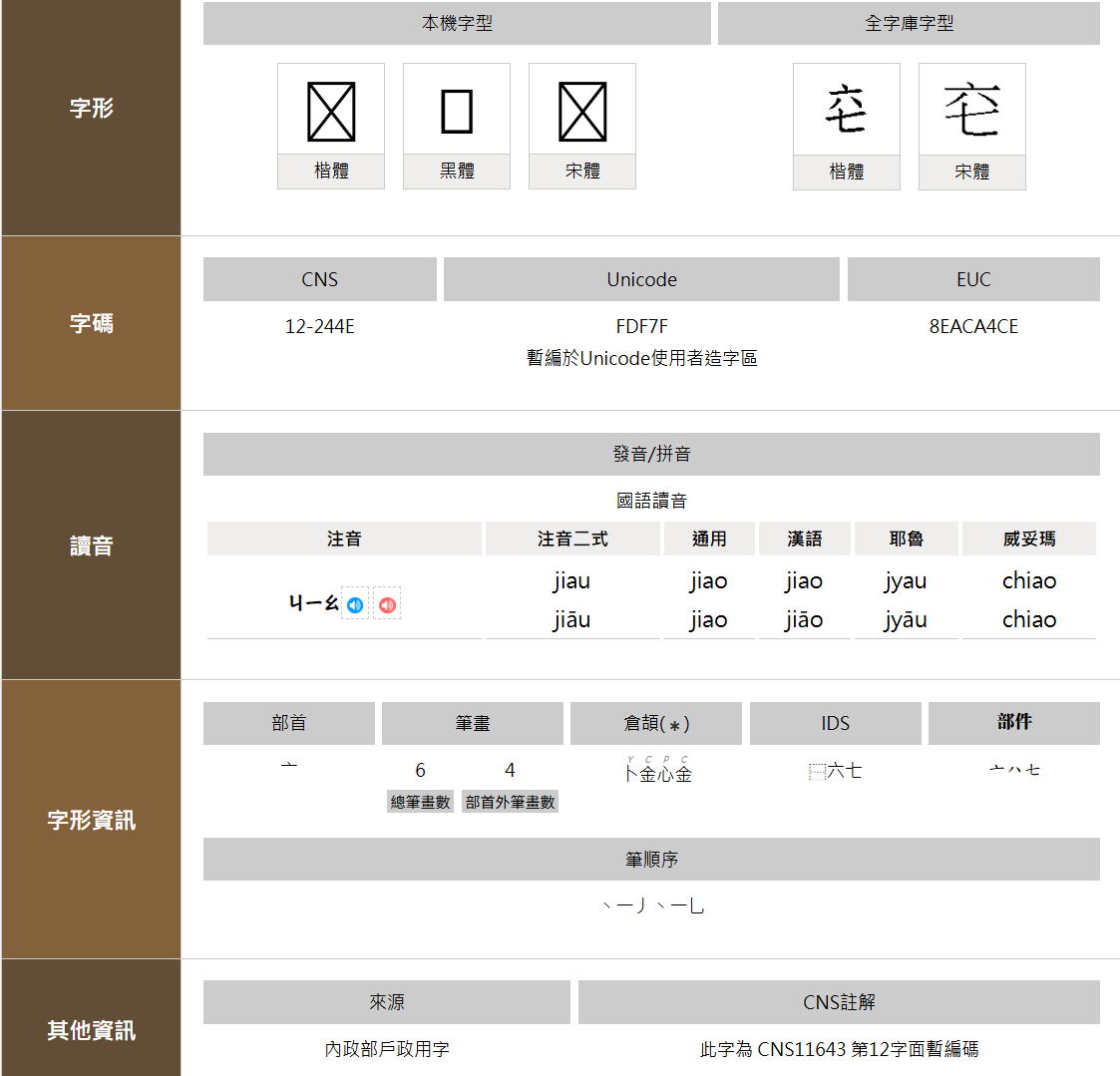Click the 其他資訊 sidebar section label
The image size is (1120, 1076).
coord(92,1030)
